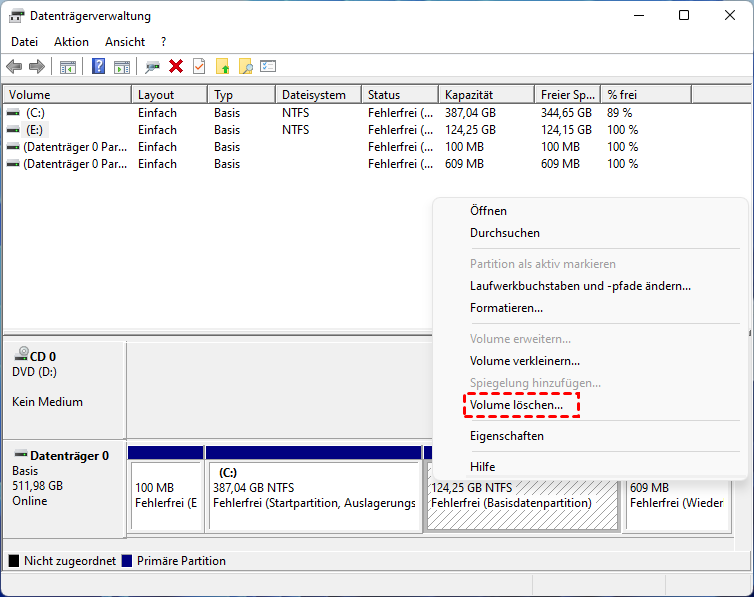The height and width of the screenshot is (597, 754).
Task: Click the folder with green arrow toolbar icon
Action: (x=222, y=66)
